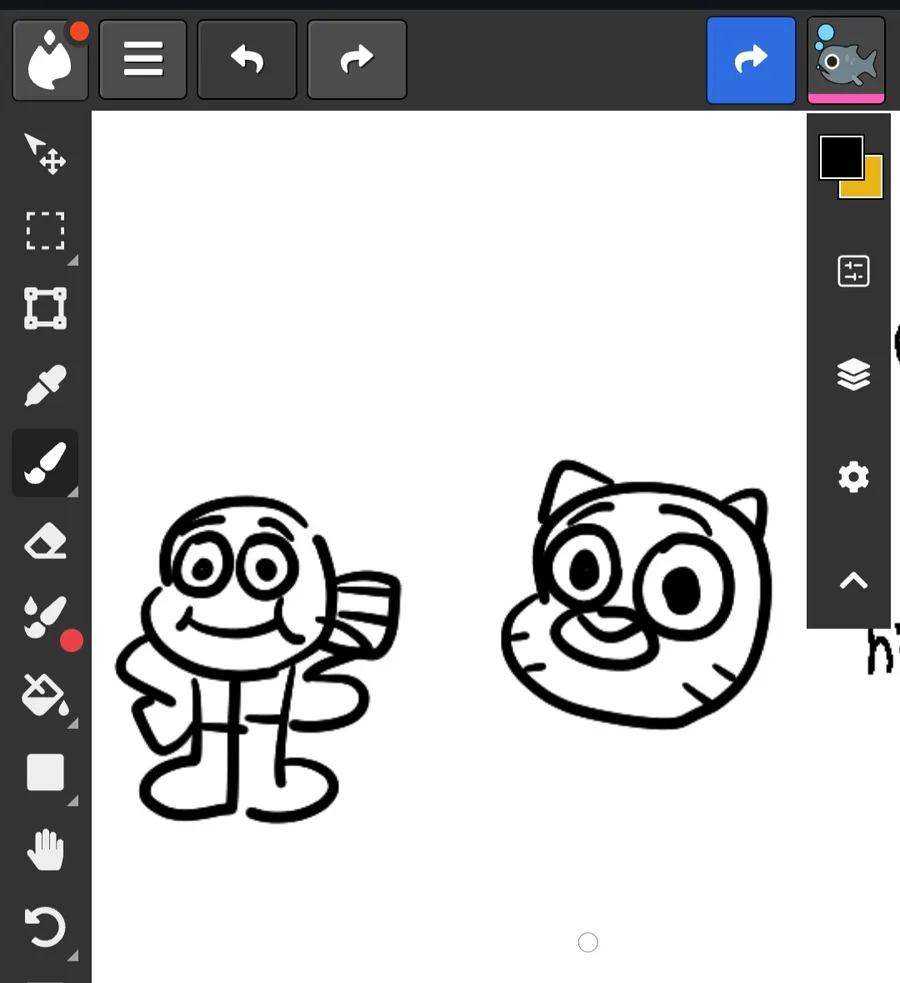Choose the paint bucket fill tool
Viewport: 900px width, 983px height.
[x=45, y=695]
